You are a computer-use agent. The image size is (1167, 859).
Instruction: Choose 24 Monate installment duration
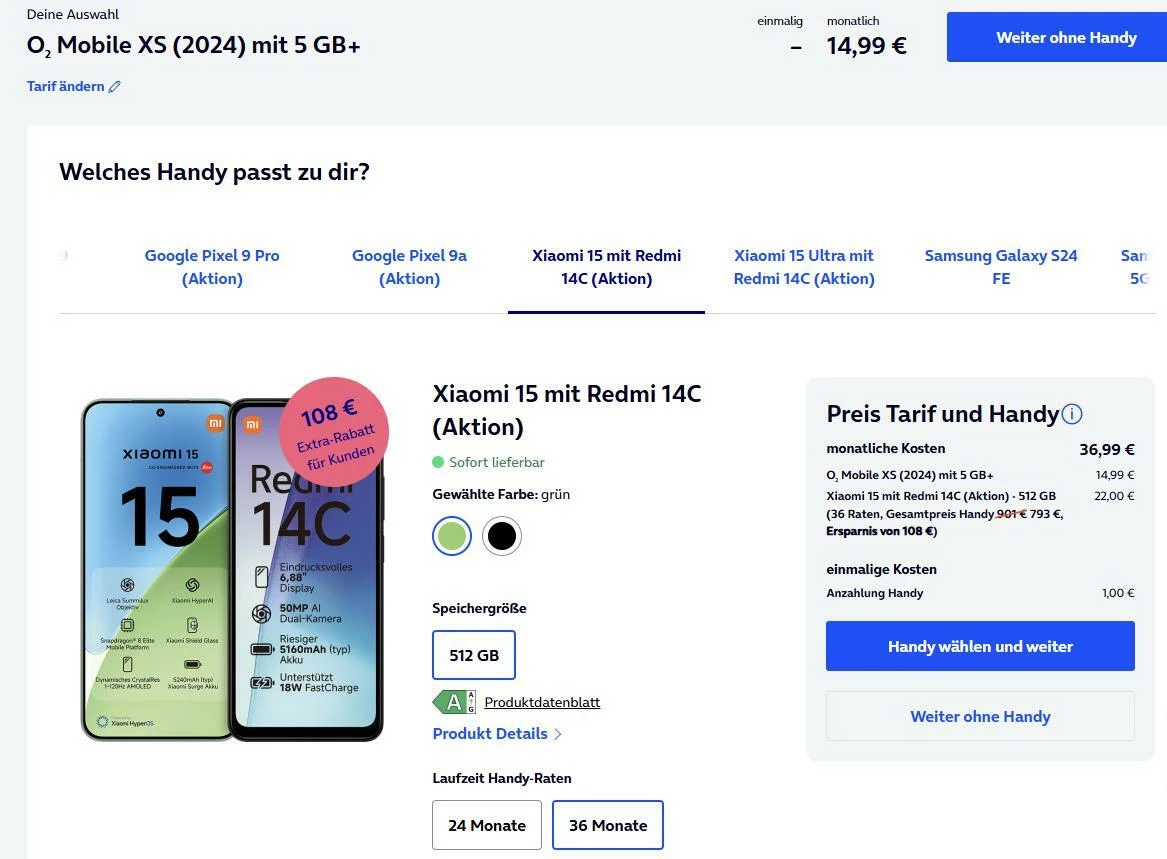point(487,825)
